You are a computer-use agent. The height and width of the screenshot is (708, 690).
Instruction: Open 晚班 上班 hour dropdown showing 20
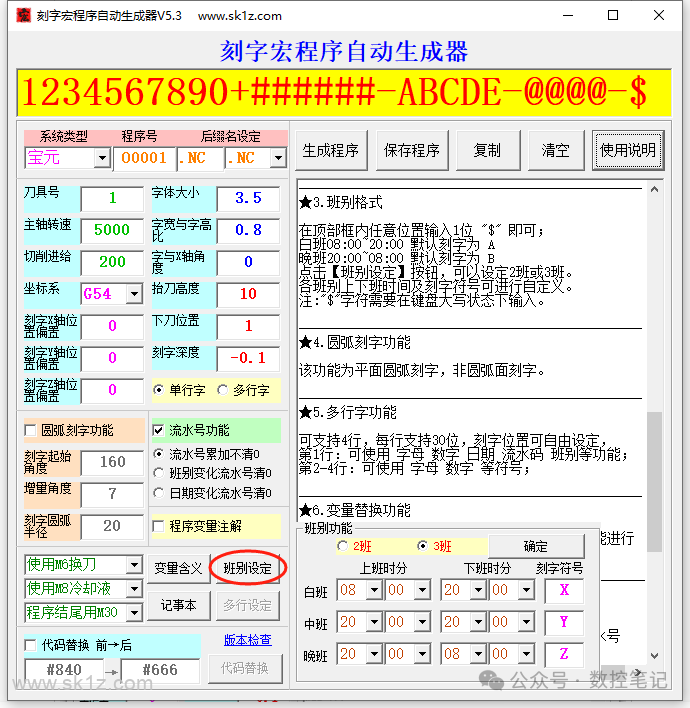coord(374,654)
